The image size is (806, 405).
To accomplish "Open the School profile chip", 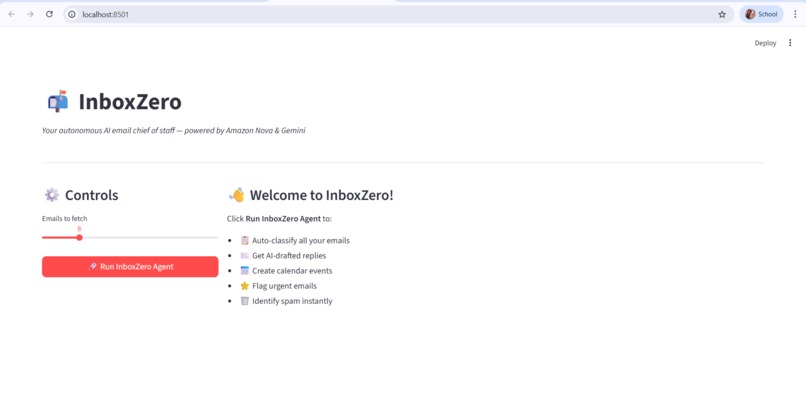I will click(761, 14).
